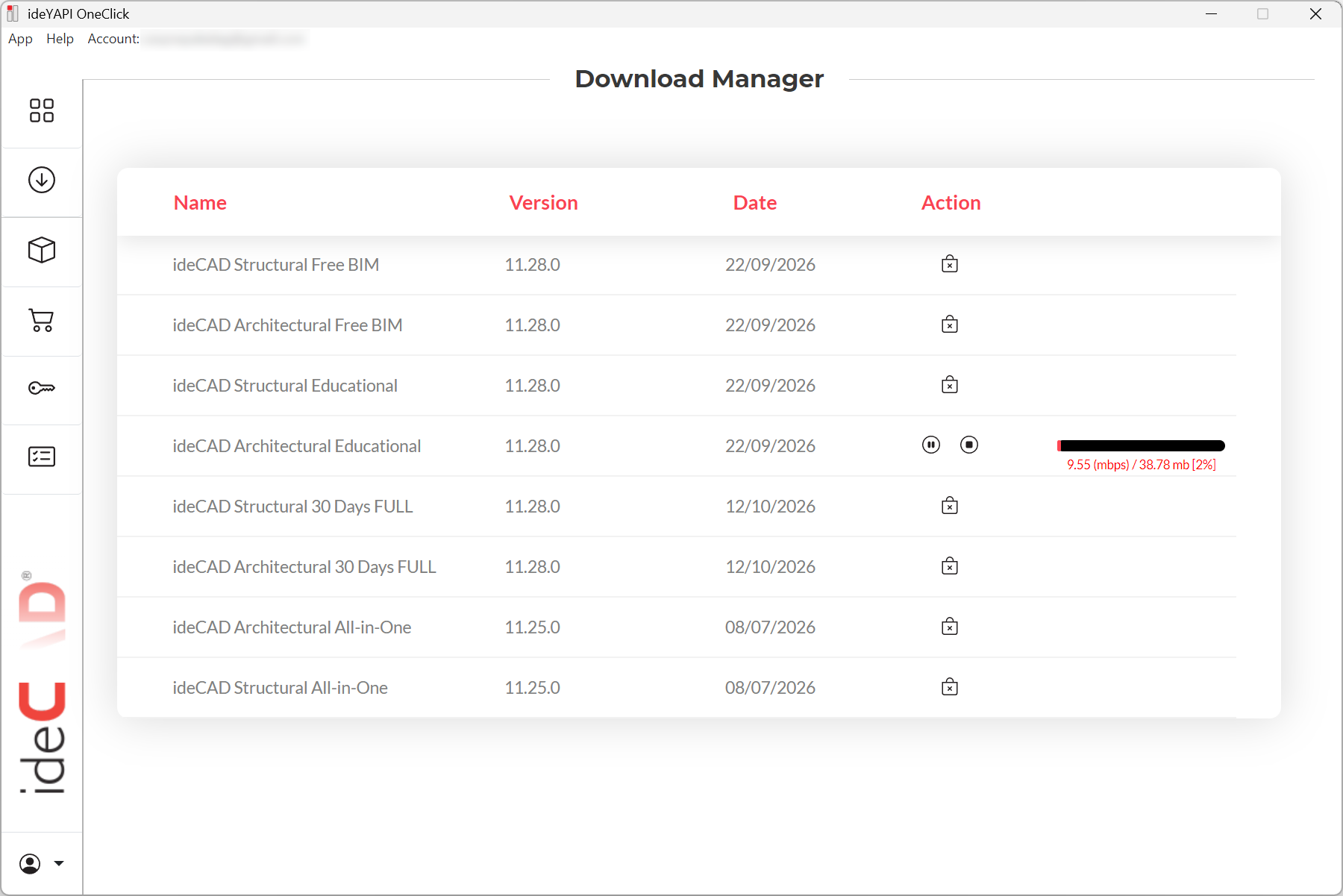The image size is (1343, 896).
Task: Click the ideYAPI OneClick title bar icon
Action: [x=13, y=13]
